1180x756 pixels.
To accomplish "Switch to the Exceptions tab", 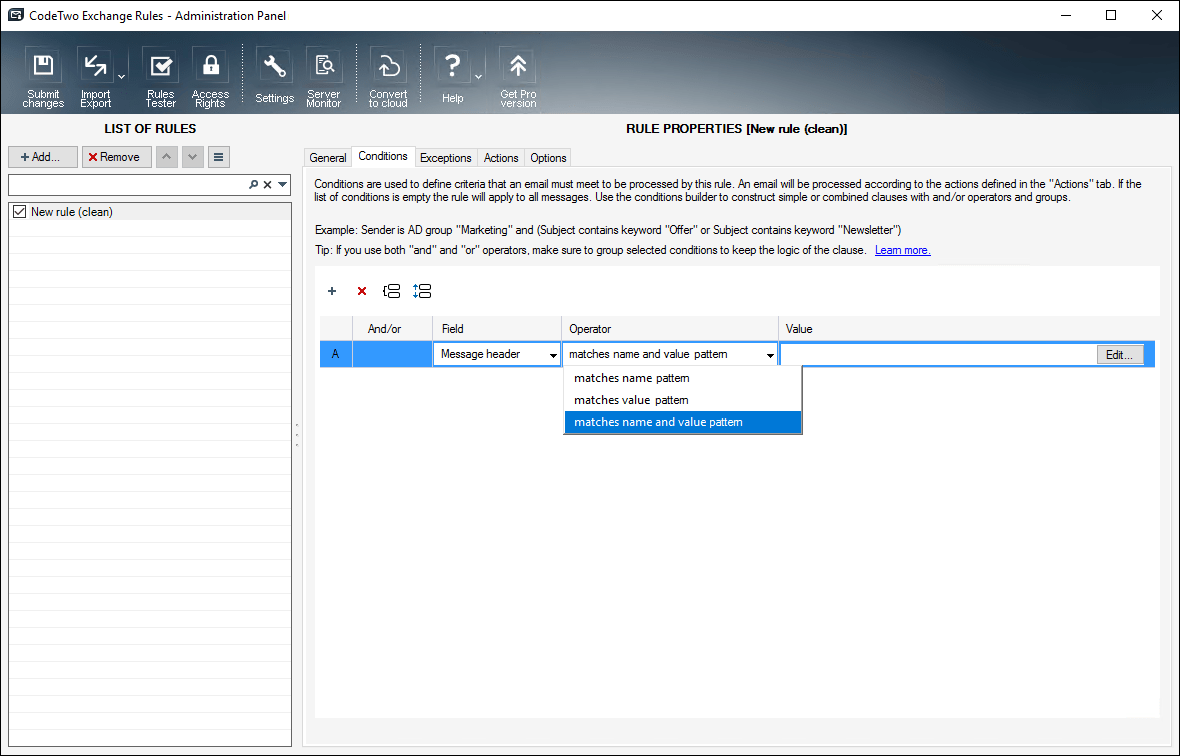I will point(446,158).
